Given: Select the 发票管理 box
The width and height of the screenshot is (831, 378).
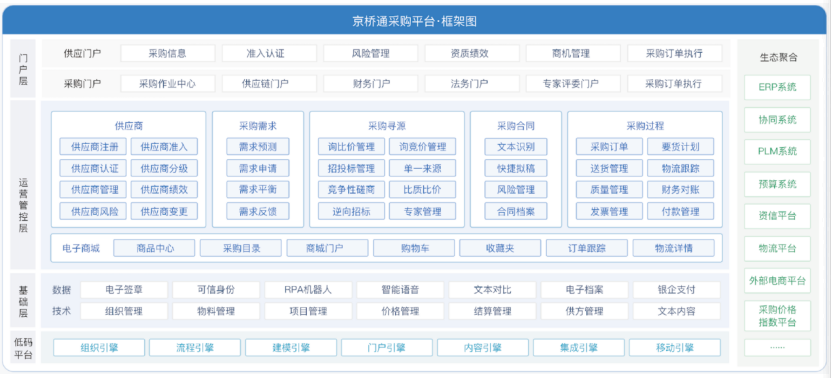Looking at the screenshot, I should [609, 211].
